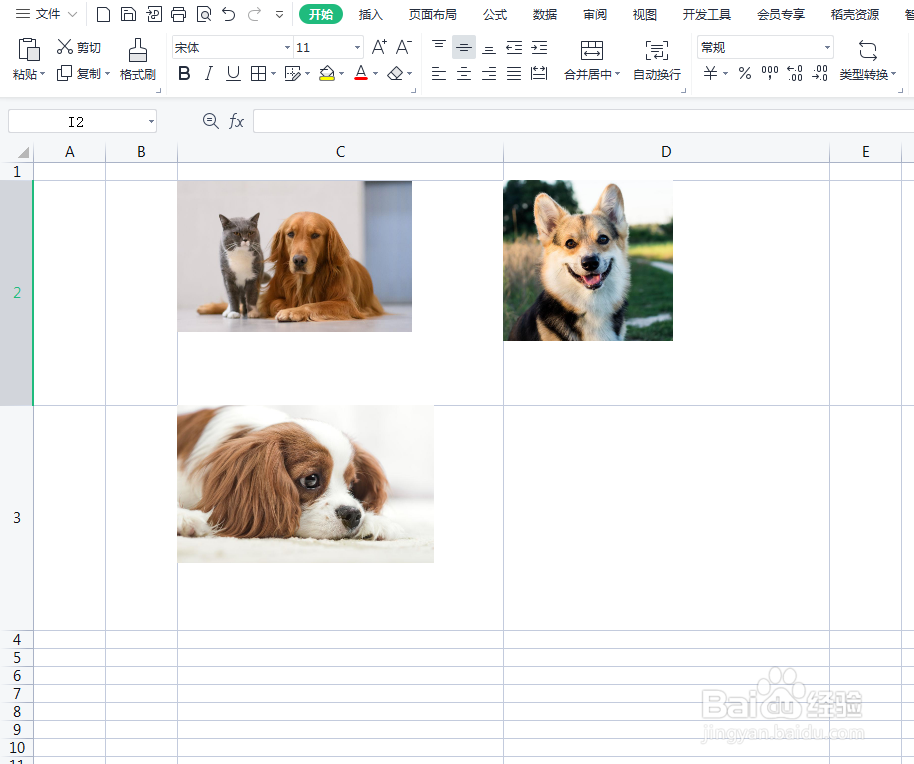Expand font color dropdown arrow

coord(375,73)
